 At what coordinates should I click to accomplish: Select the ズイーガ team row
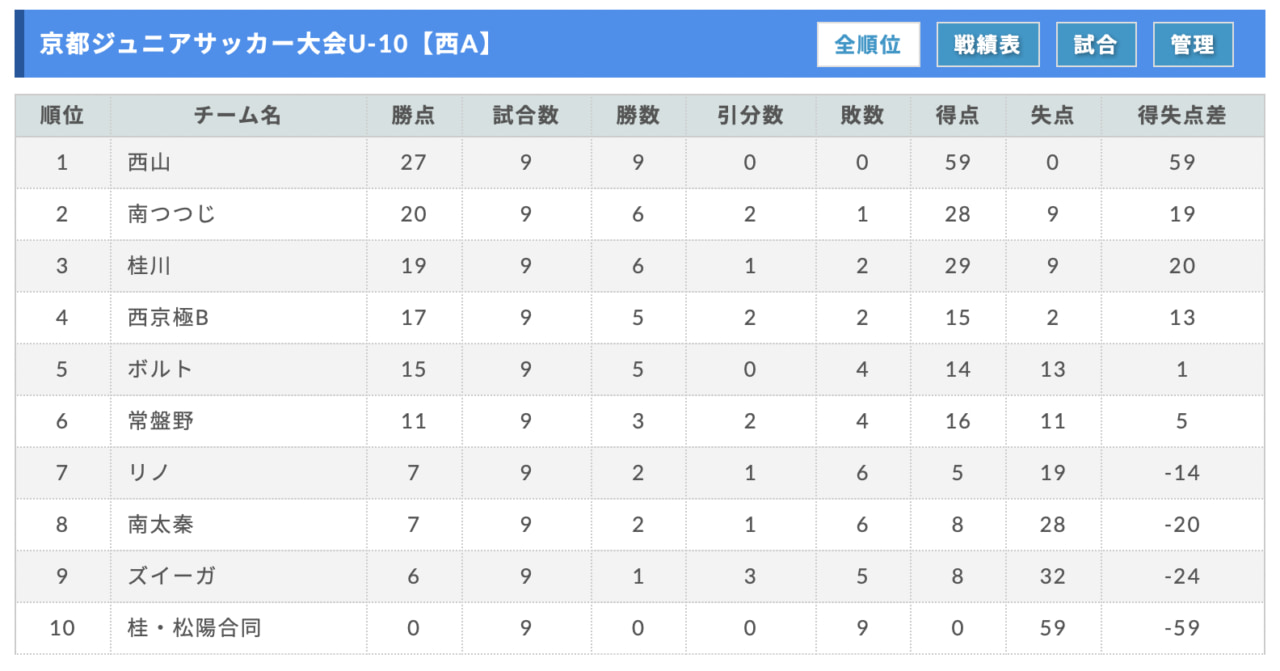(x=640, y=577)
